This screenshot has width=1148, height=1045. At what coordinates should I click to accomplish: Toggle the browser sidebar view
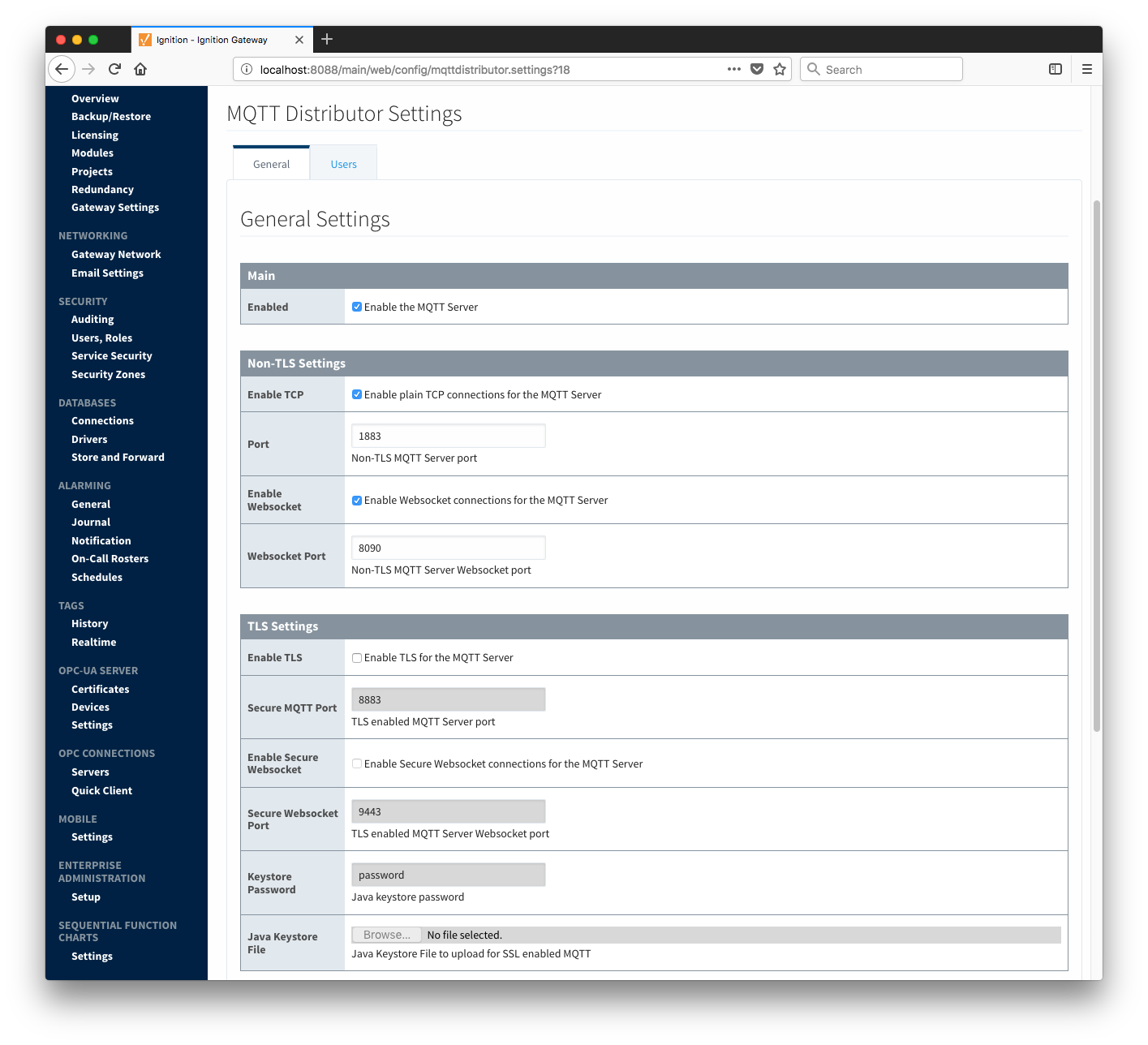(x=1056, y=69)
